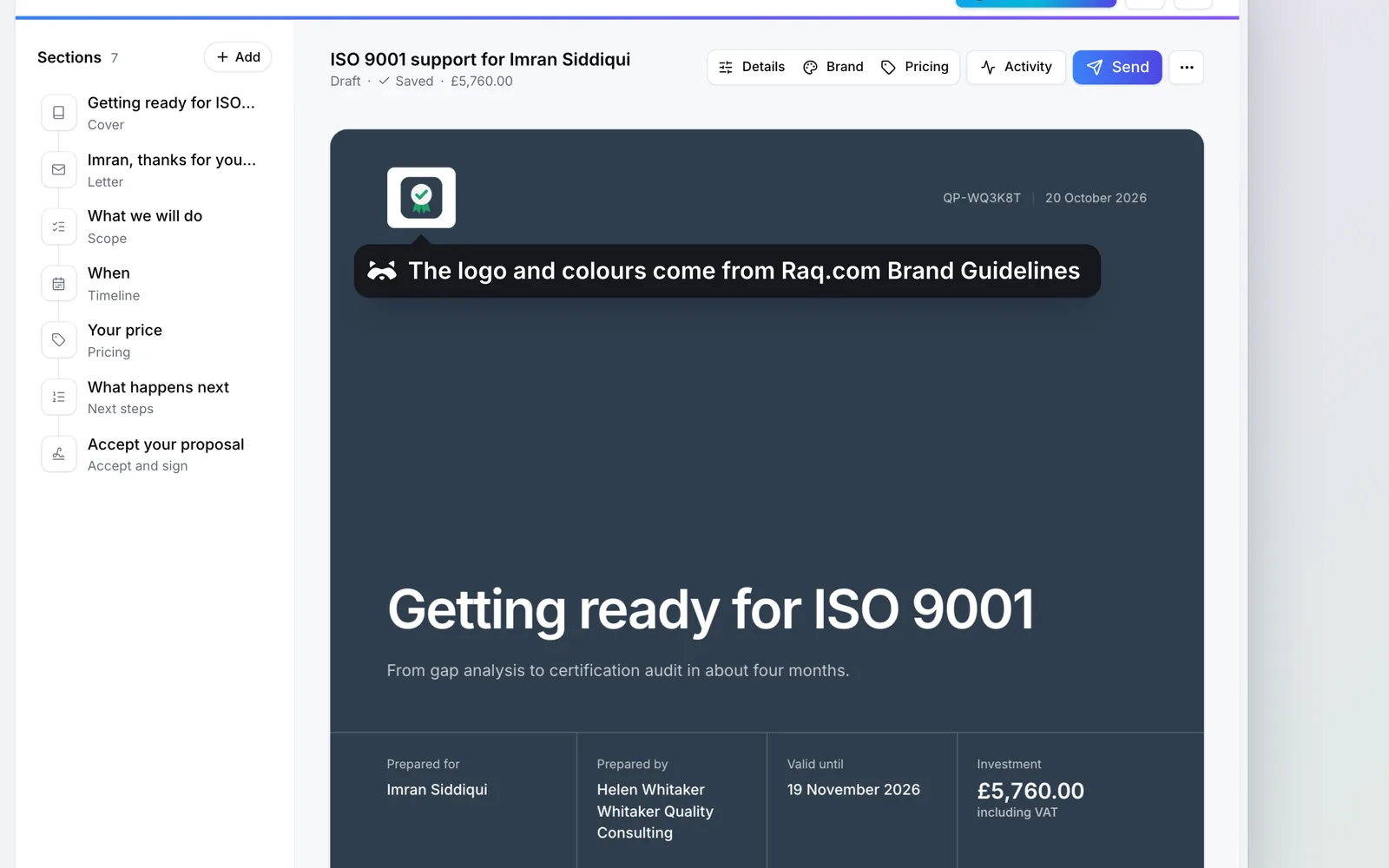View the Activity log
Image resolution: width=1389 pixels, height=868 pixels.
1016,67
